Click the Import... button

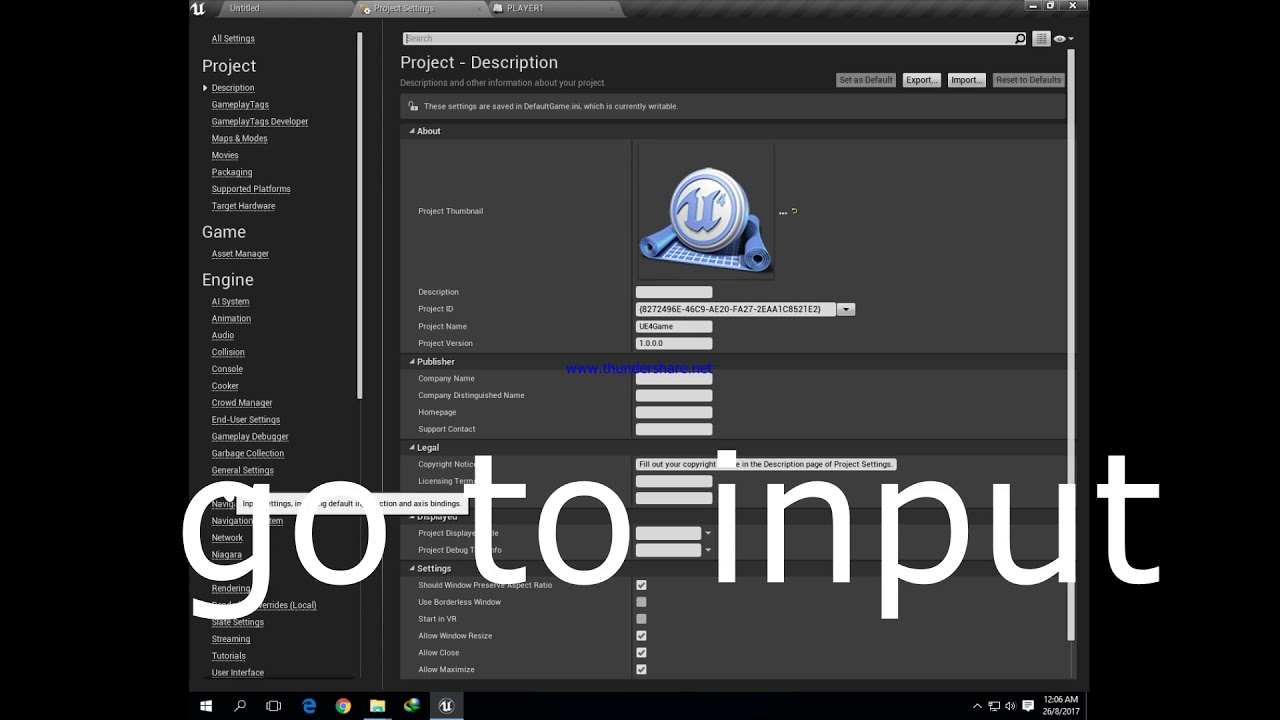967,80
